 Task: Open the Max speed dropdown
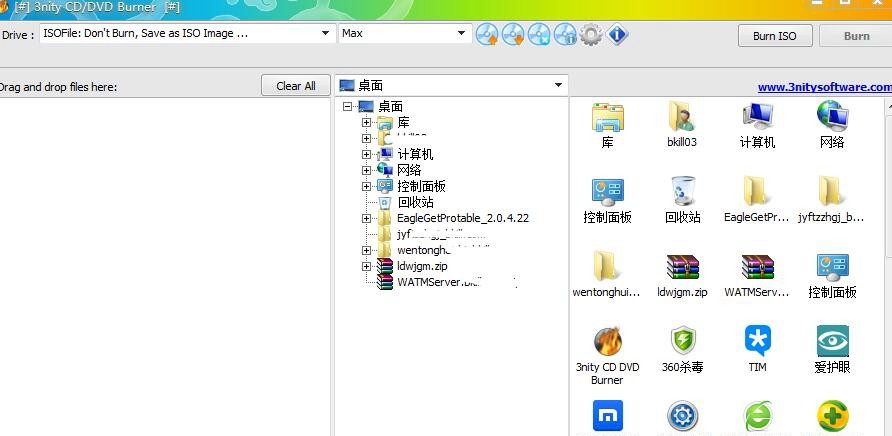point(405,34)
